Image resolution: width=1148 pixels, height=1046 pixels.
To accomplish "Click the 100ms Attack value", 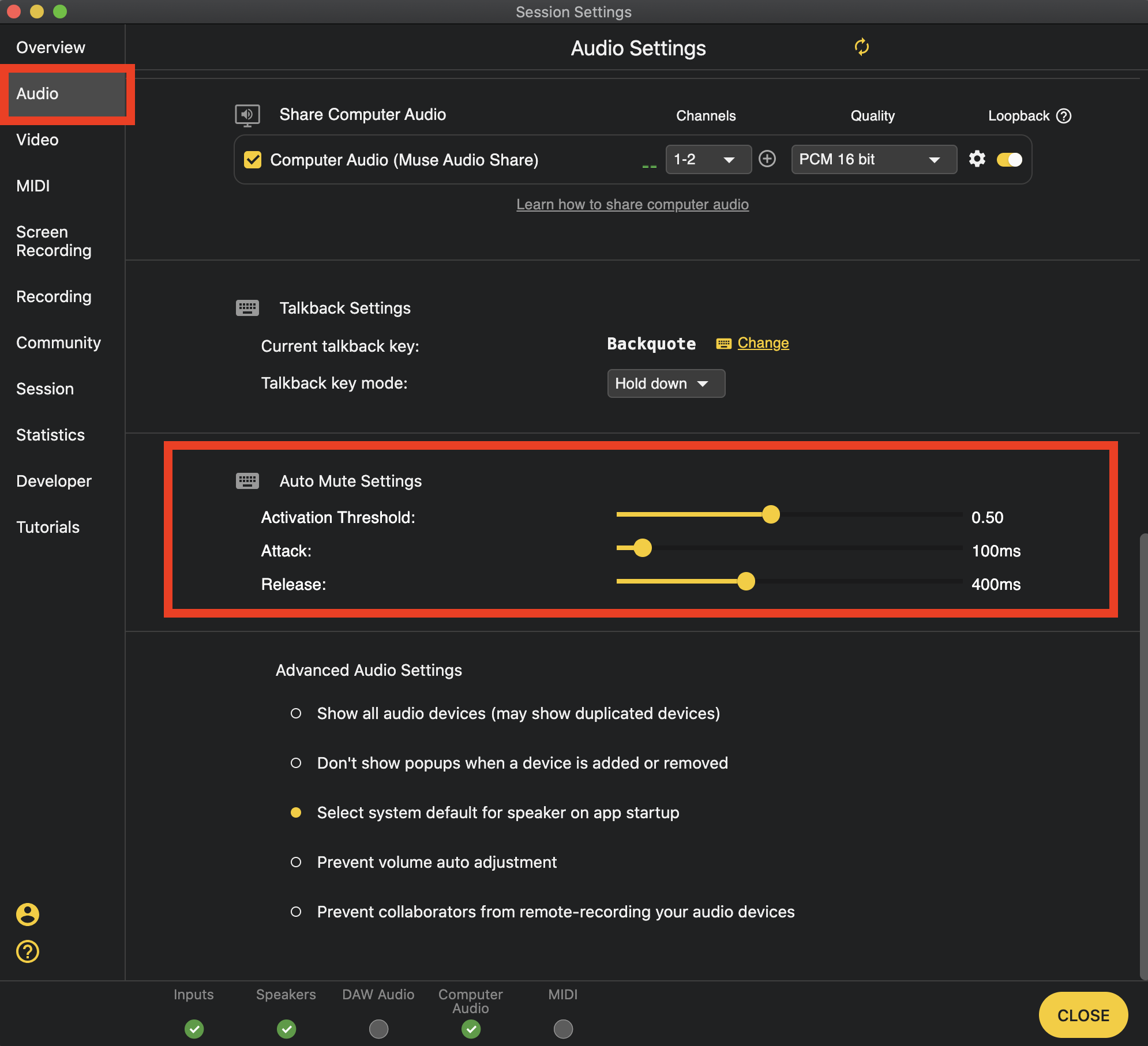I will pos(996,551).
